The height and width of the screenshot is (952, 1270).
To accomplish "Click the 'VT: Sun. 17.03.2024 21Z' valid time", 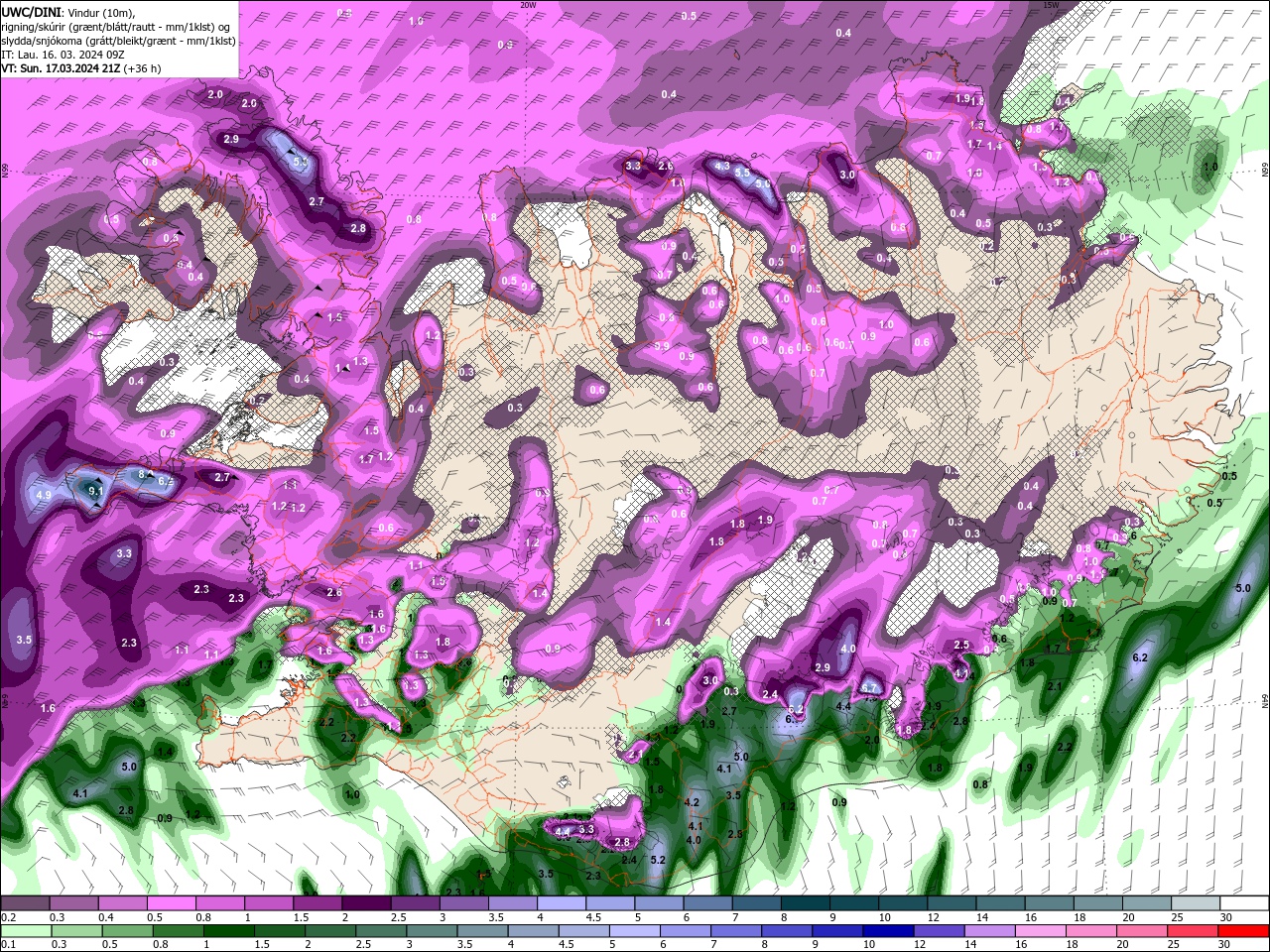I will (x=60, y=68).
